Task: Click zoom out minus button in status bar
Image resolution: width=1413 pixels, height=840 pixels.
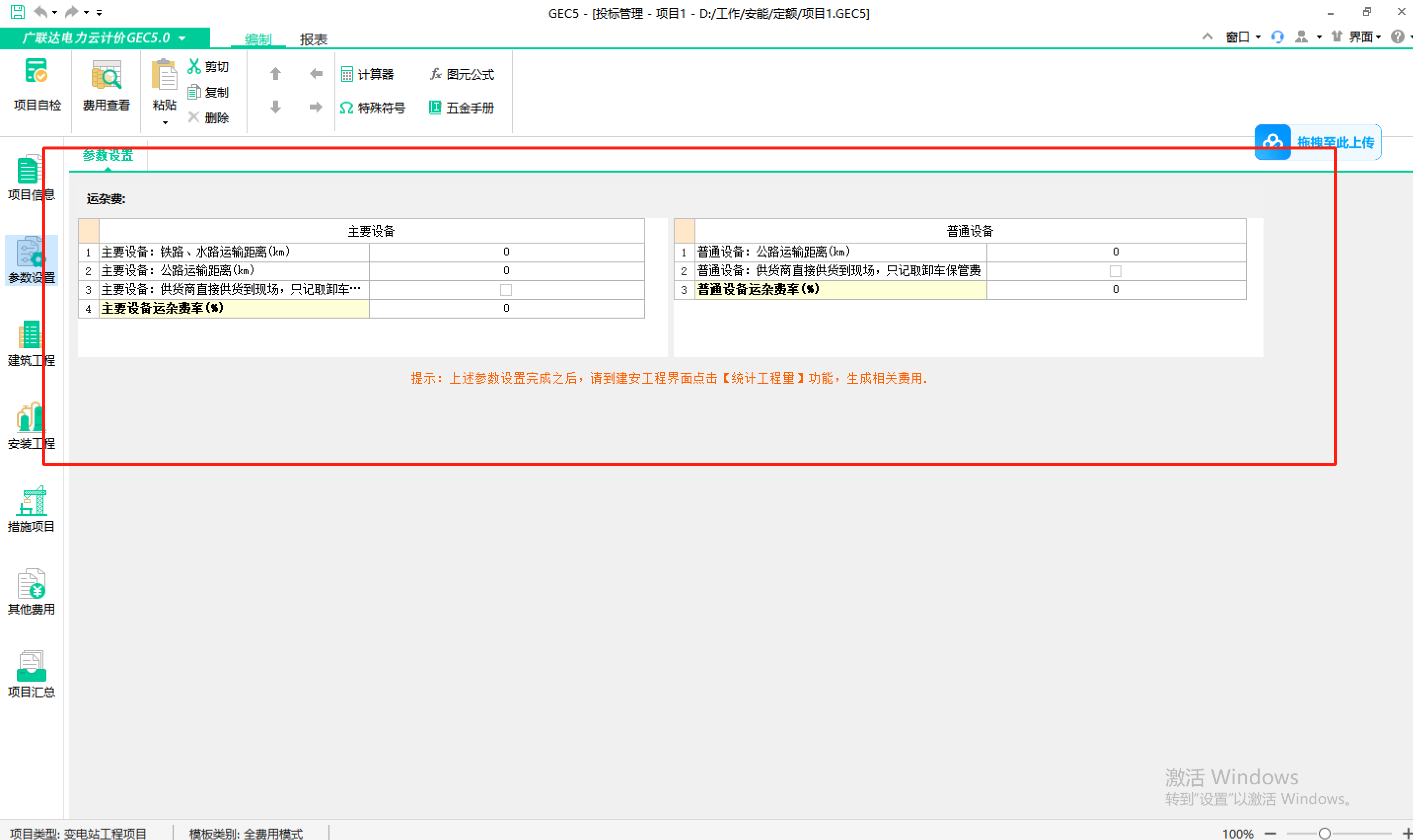Action: (x=1270, y=833)
